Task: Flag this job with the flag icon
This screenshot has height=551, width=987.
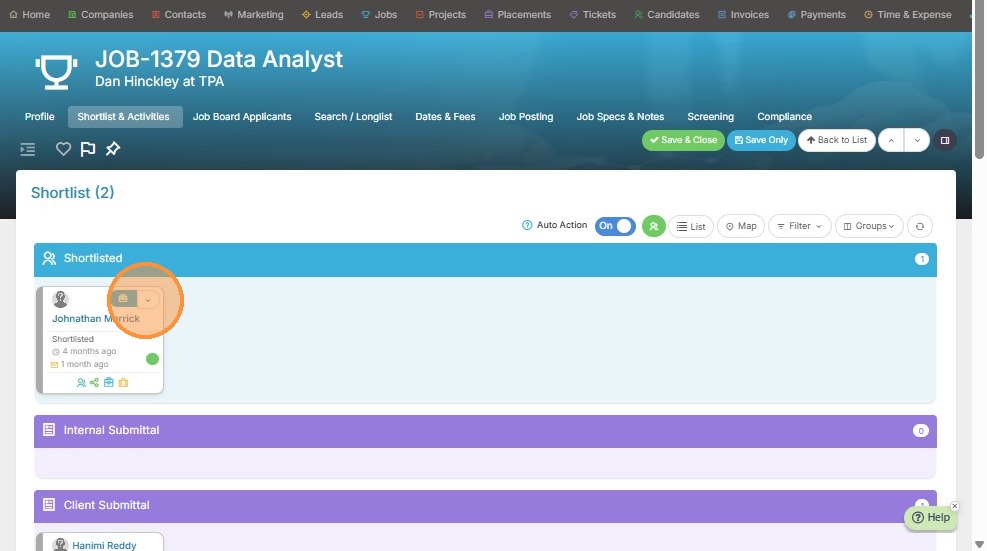Action: (88, 149)
